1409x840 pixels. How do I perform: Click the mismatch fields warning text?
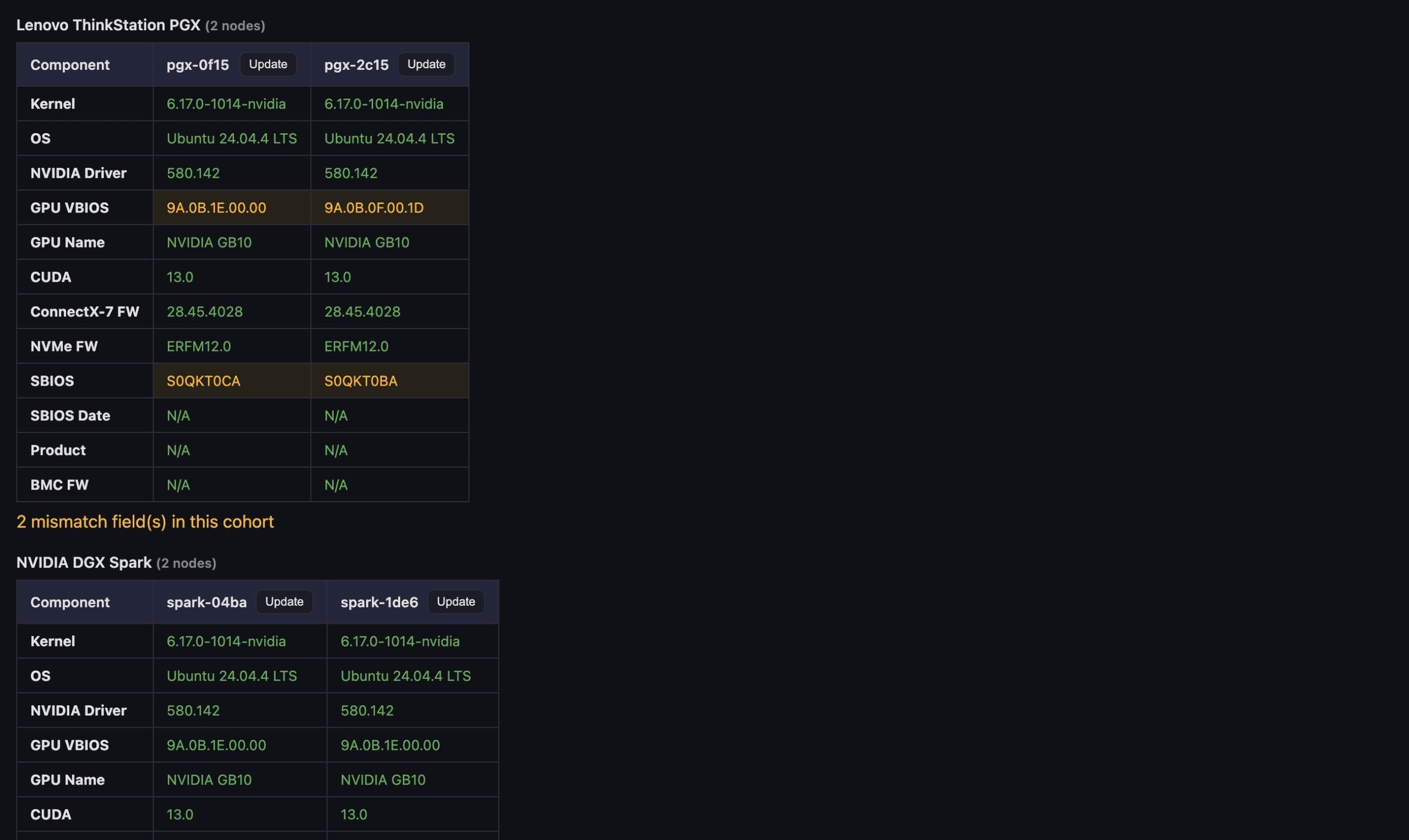(145, 521)
